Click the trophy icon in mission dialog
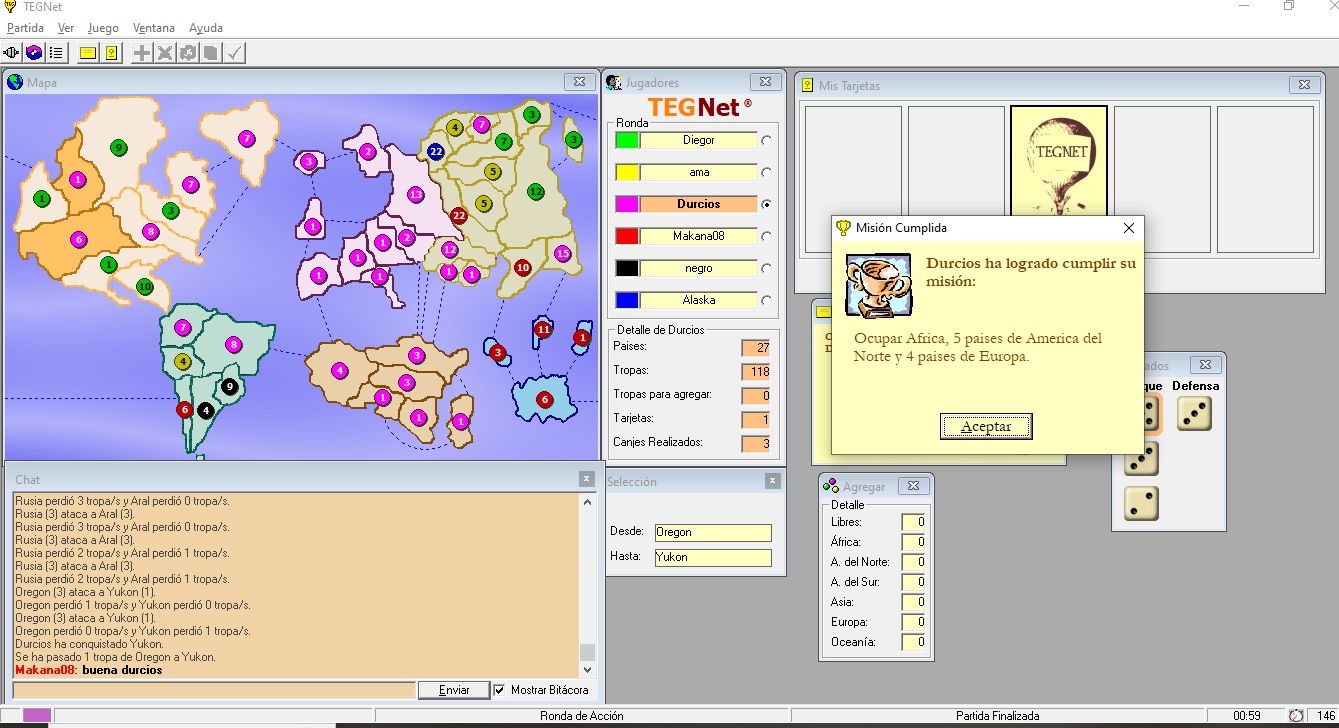The image size is (1339, 728). (879, 286)
